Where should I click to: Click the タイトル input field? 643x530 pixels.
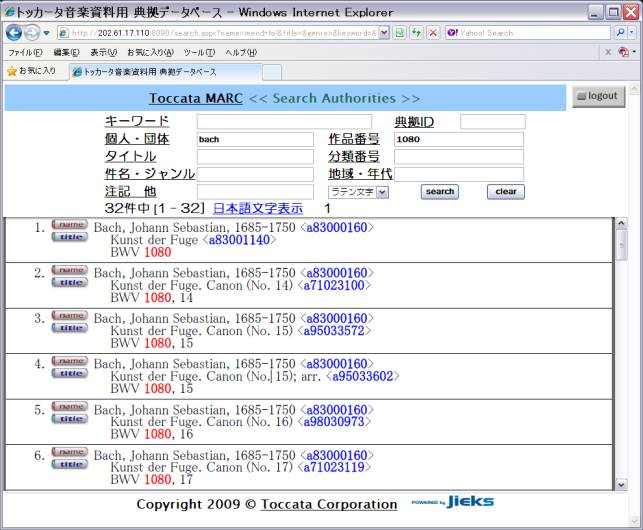[255, 157]
